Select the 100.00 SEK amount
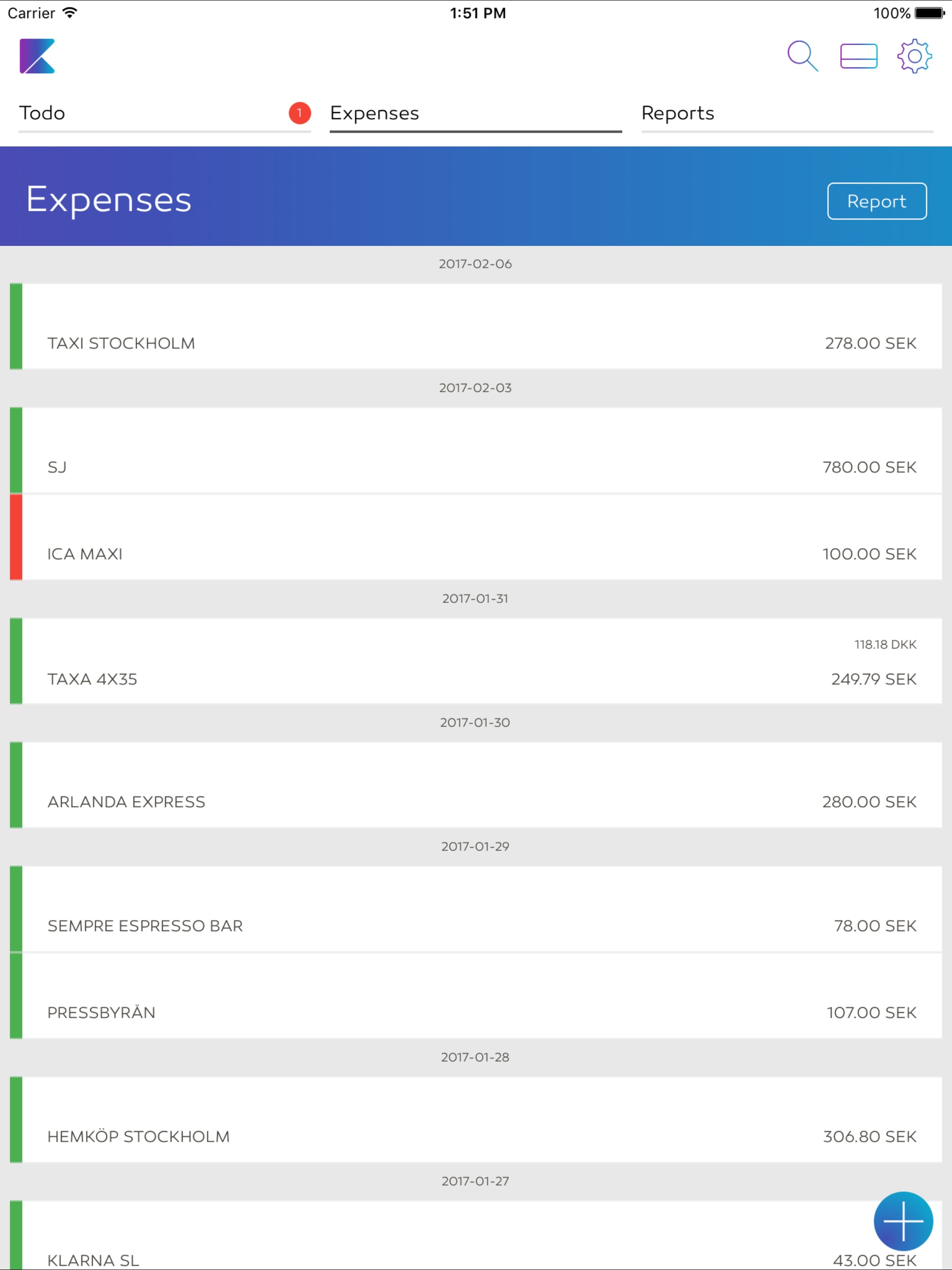952x1270 pixels. coord(869,554)
